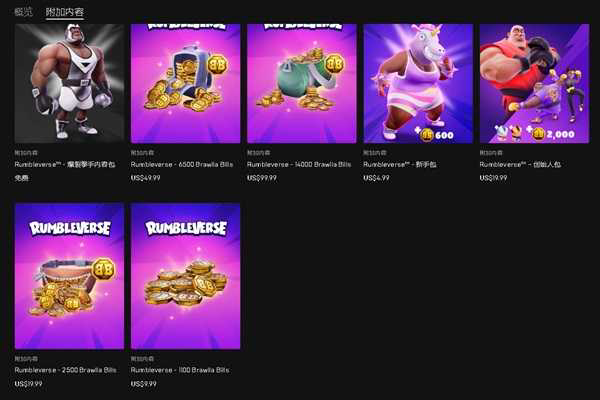Screen dimensions: 600x400
Task: Click the US$49.99 price label
Action: click(145, 178)
